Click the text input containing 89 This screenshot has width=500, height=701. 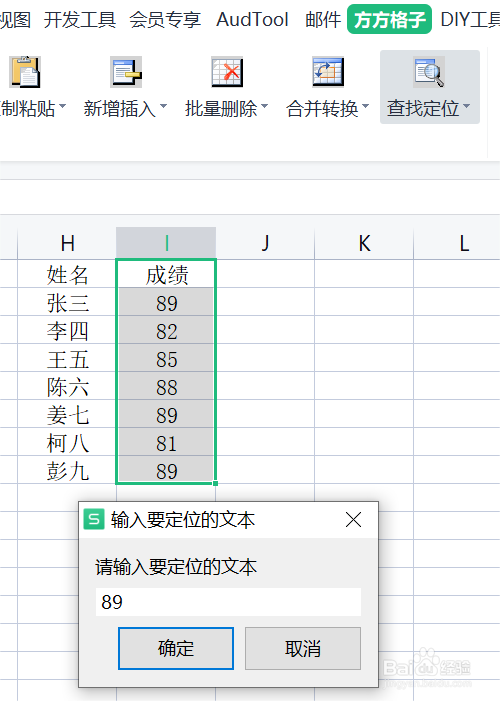(228, 602)
